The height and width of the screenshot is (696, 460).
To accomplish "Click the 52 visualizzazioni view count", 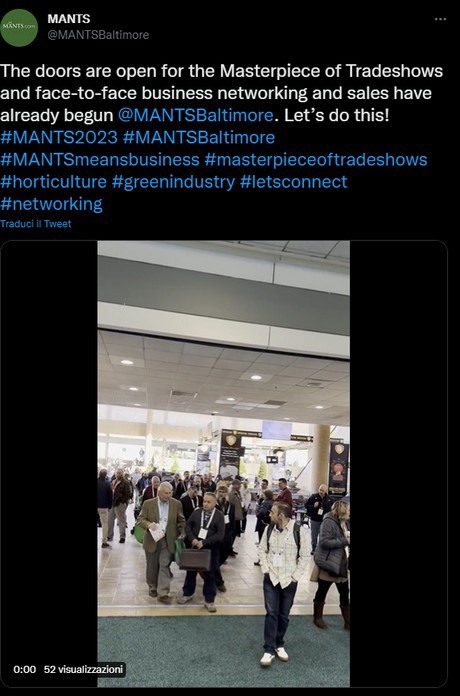I will click(x=83, y=669).
